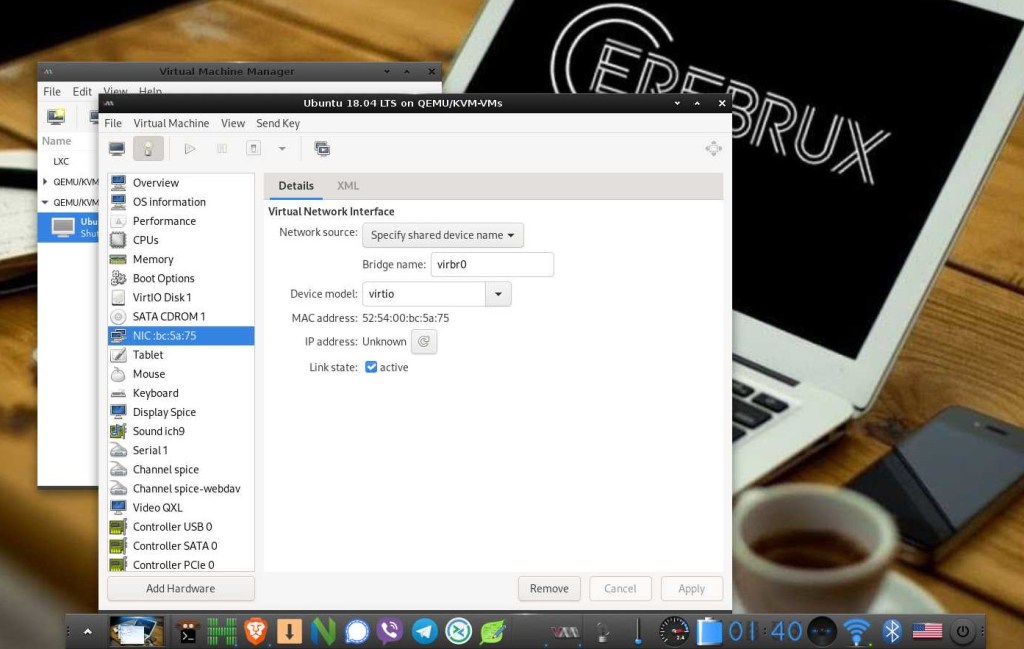Uncheck the Link state active checkbox
Screen dimensions: 1024x649
click(371, 367)
